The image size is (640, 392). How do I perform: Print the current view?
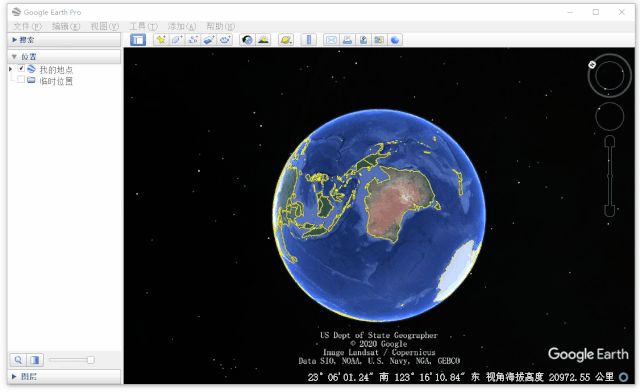(x=347, y=40)
